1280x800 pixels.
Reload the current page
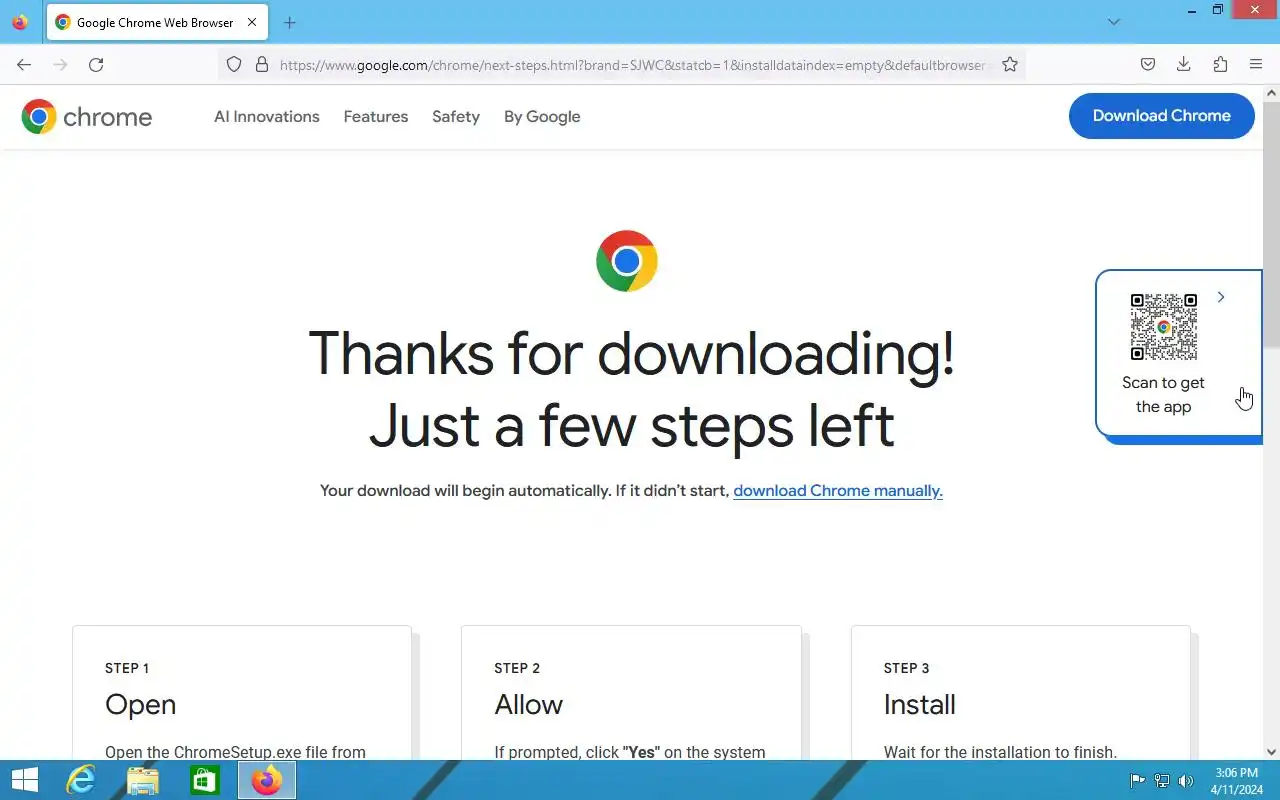[96, 65]
